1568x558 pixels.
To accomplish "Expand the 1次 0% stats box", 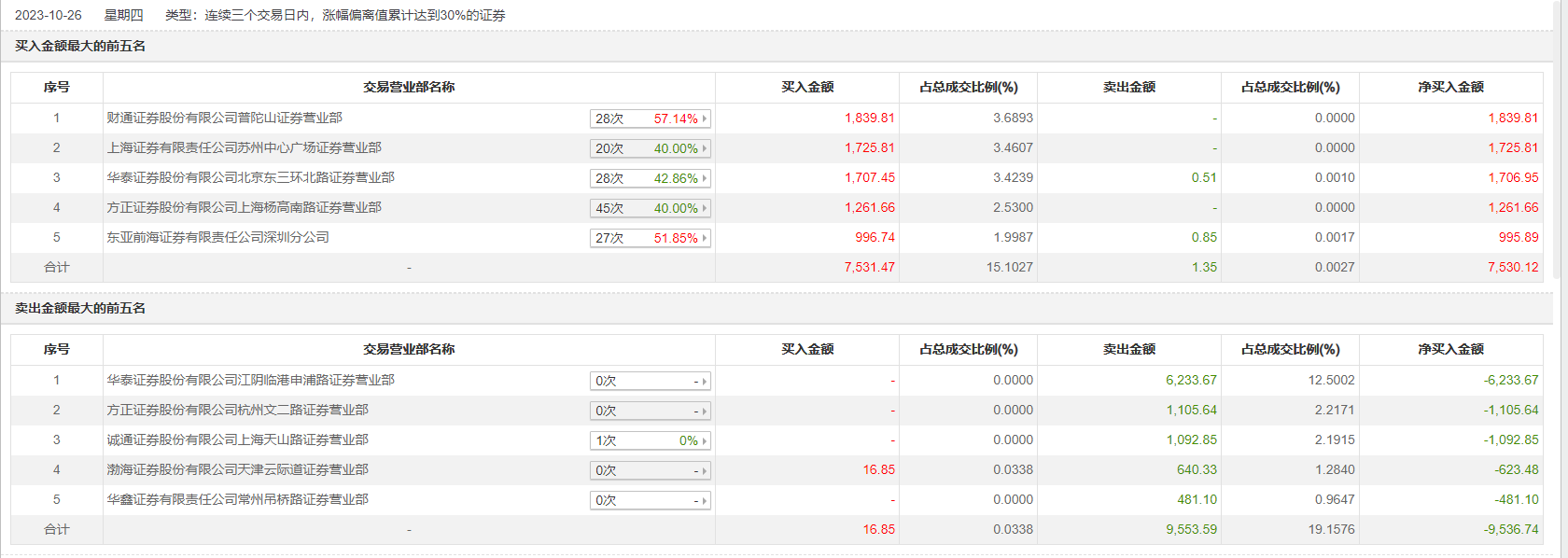I will (650, 440).
